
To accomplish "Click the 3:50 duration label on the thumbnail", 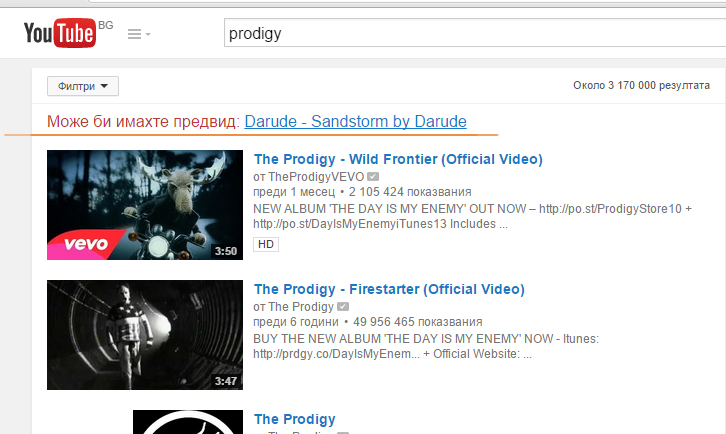I will (x=226, y=251).
